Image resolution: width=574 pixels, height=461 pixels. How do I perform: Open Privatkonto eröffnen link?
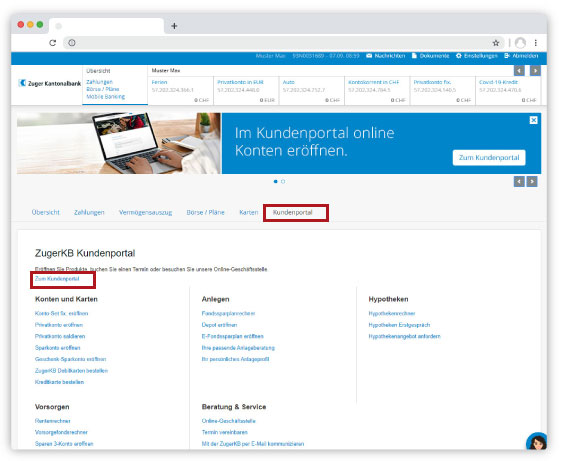59,325
